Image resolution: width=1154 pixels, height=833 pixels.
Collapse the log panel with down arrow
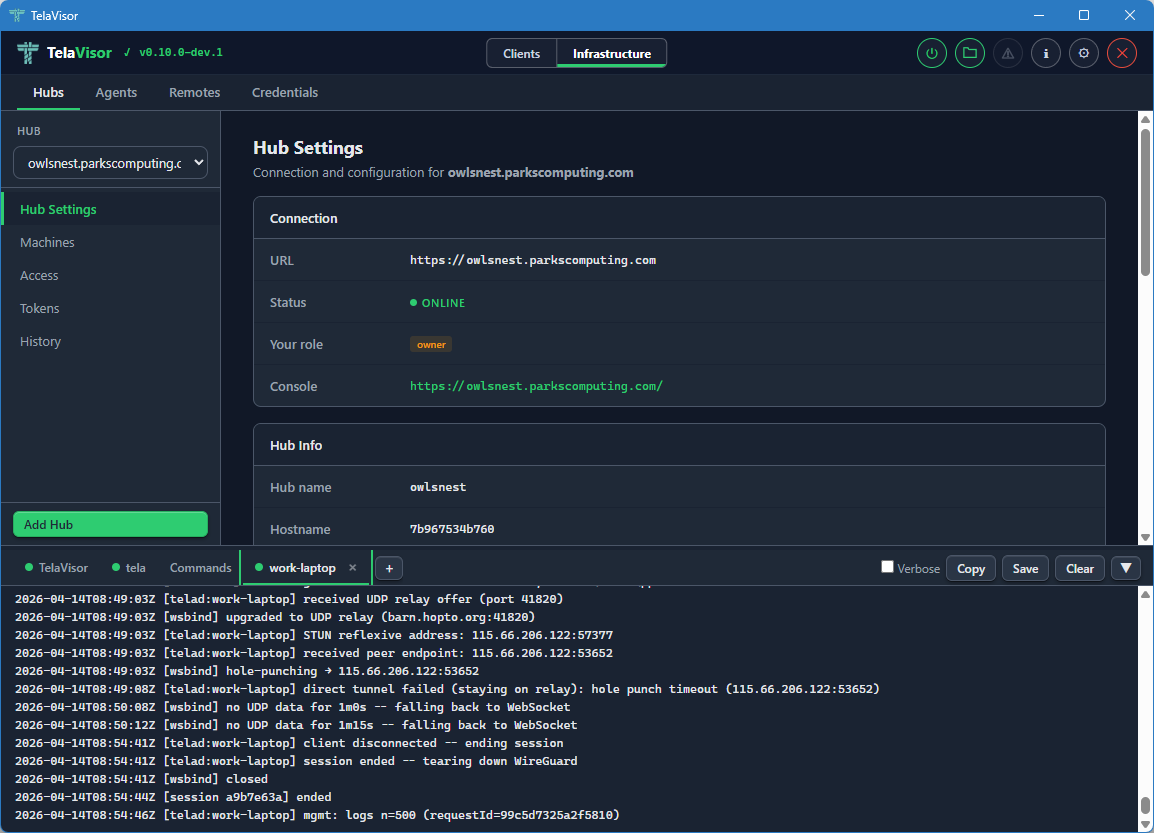coord(1126,568)
